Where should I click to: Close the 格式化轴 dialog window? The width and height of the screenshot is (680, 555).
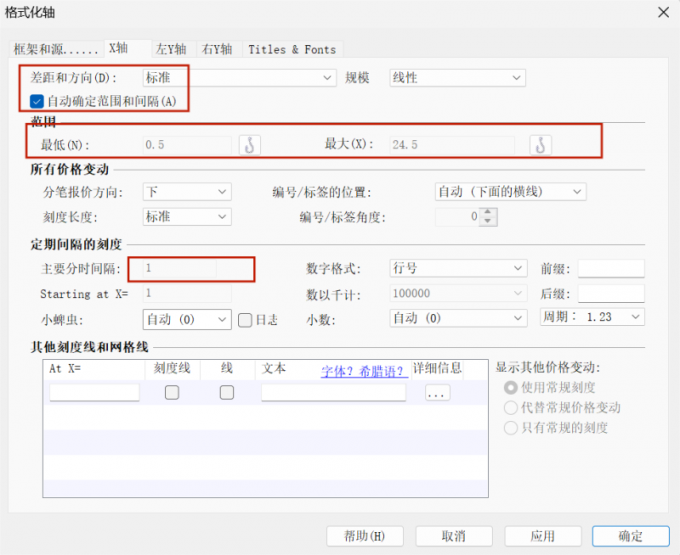661,11
